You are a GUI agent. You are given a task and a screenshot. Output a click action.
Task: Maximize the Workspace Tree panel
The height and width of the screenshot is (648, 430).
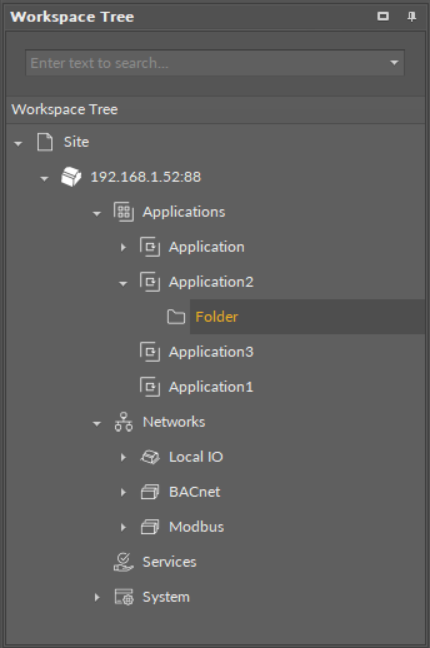tap(383, 16)
